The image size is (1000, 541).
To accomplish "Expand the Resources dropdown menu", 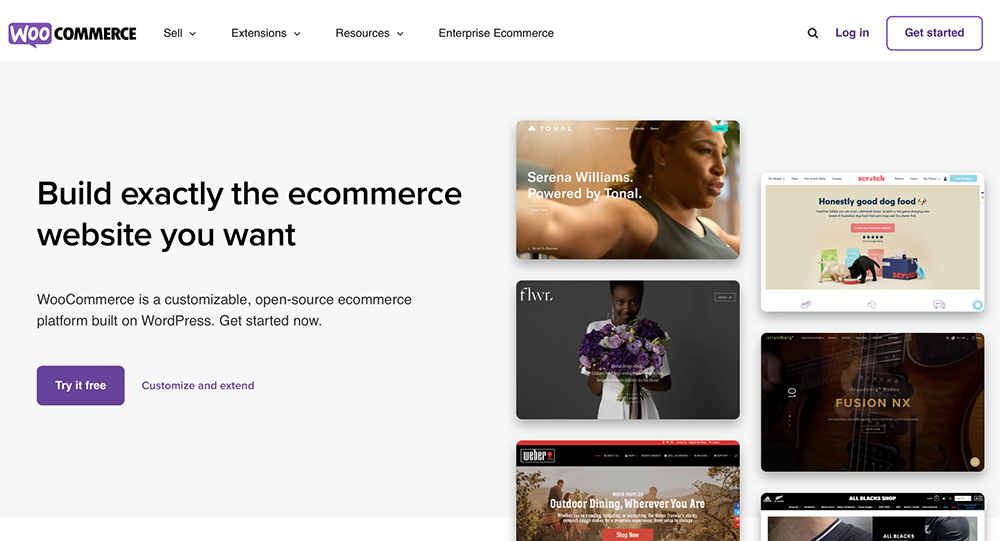I will (369, 33).
